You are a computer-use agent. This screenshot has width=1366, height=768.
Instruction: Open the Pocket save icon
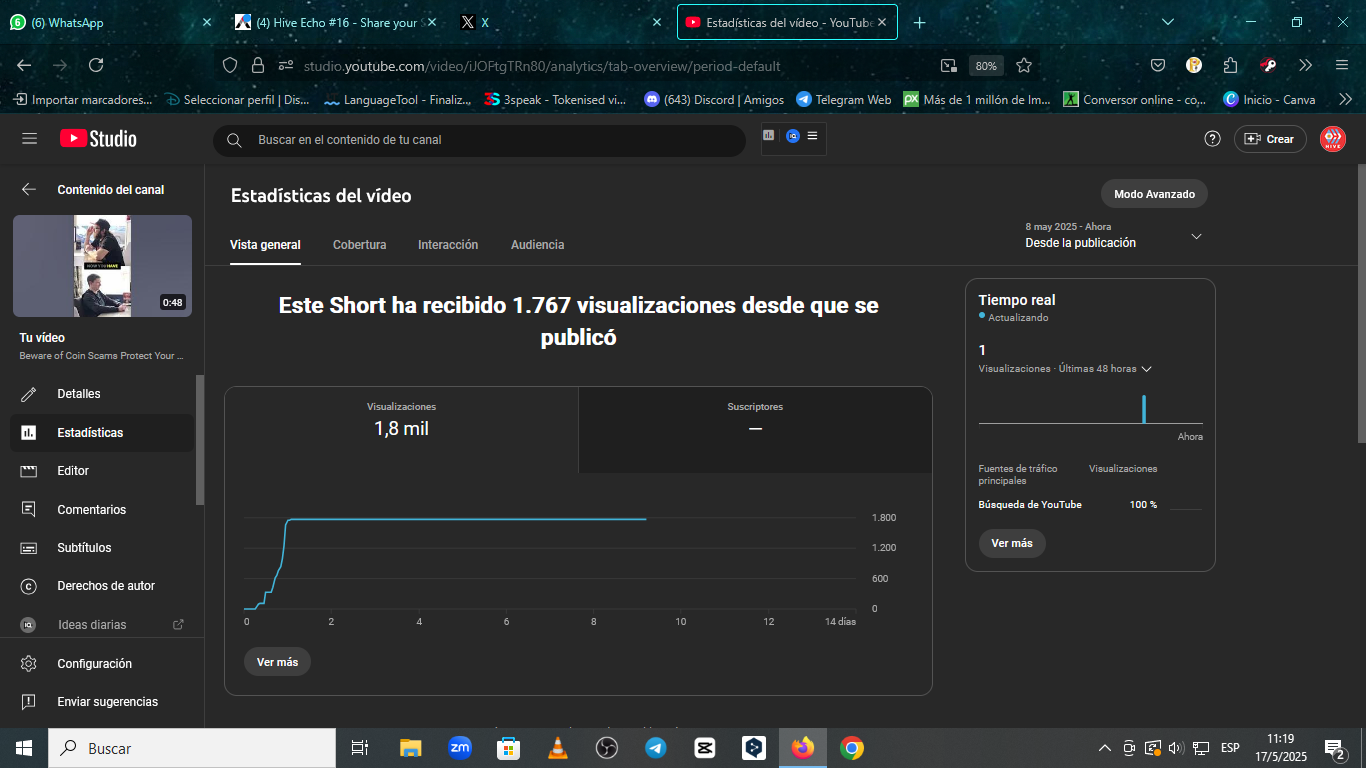pos(1158,65)
